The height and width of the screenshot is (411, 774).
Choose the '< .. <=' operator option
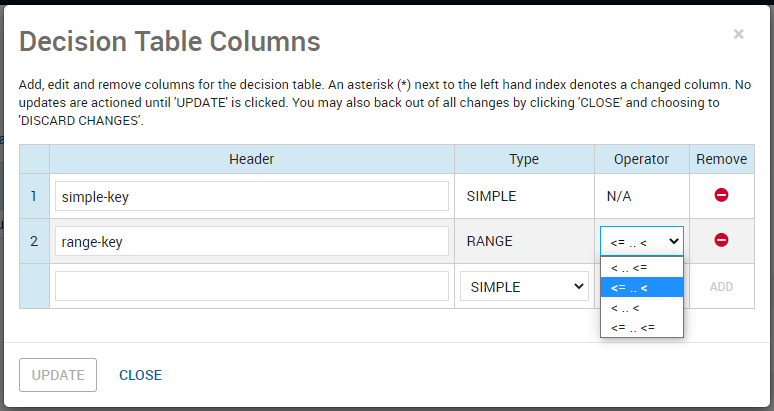[x=629, y=268]
